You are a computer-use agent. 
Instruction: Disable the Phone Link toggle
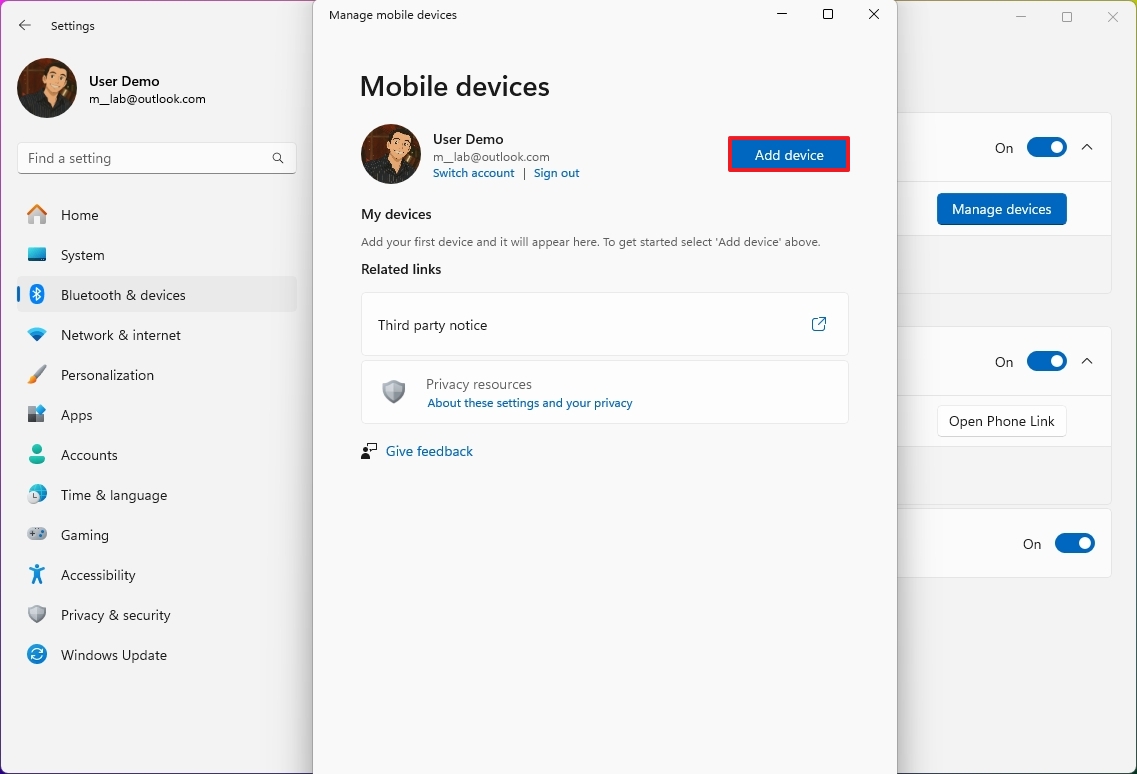point(1046,361)
